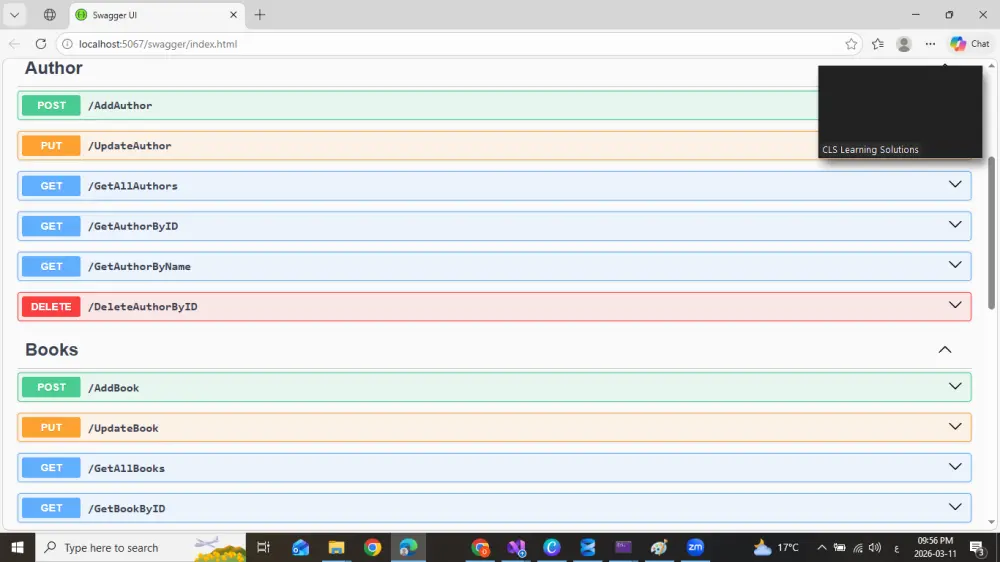This screenshot has height=562, width=1000.
Task: Click the /GetAllAuthors path text
Action: 133,186
